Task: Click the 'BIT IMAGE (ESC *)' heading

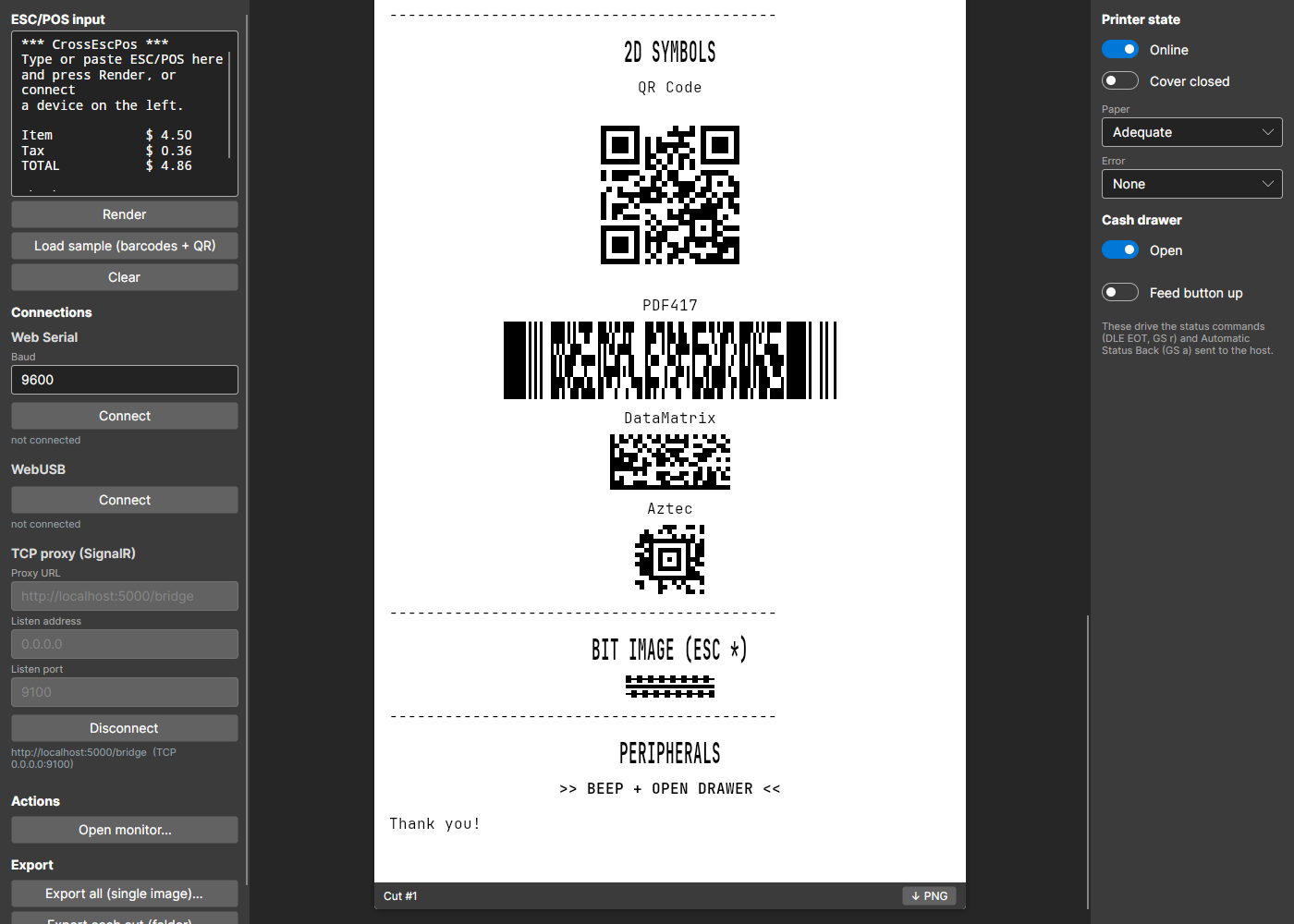Action: click(x=670, y=650)
